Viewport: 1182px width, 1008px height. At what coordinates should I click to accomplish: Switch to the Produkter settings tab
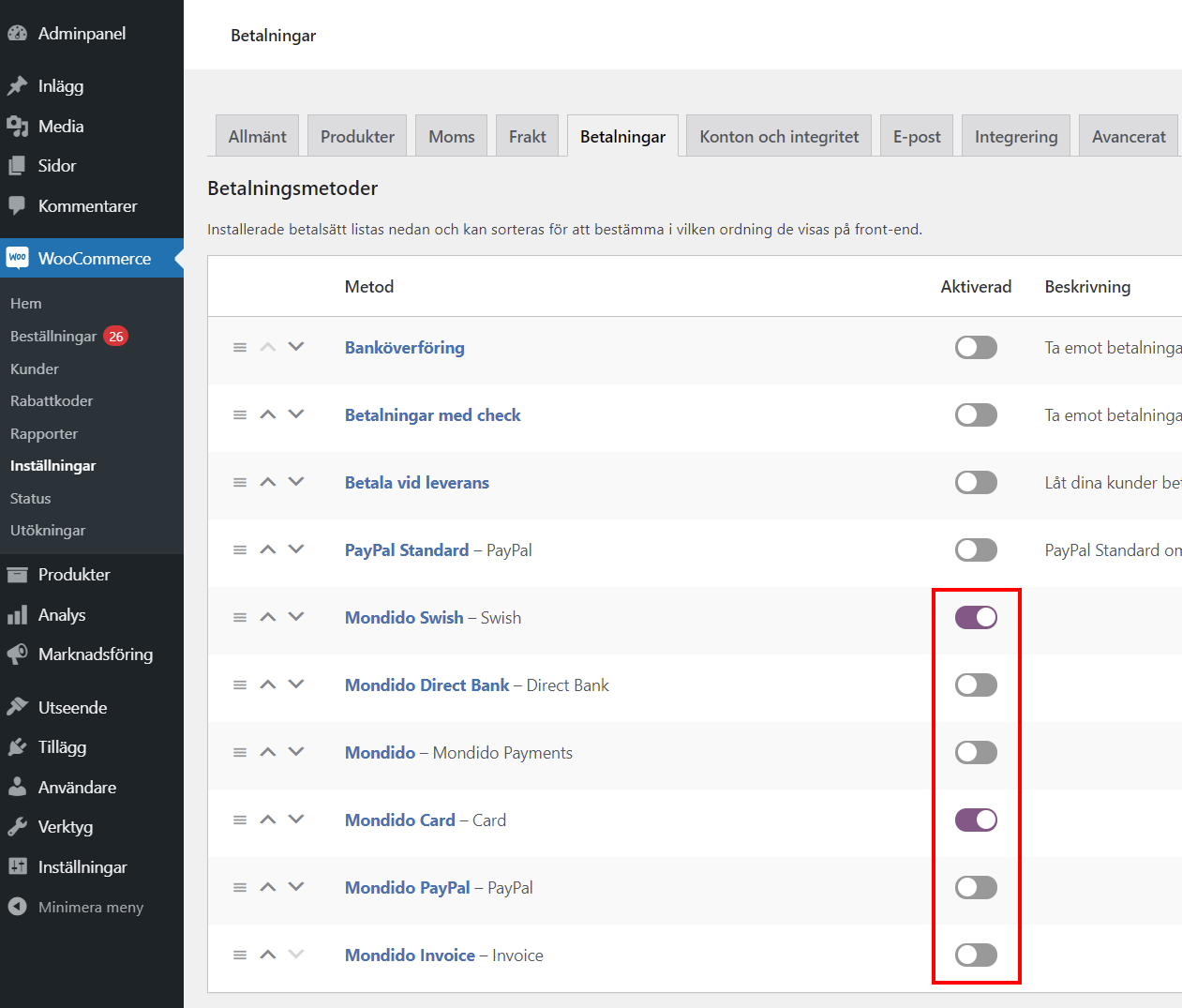tap(357, 136)
